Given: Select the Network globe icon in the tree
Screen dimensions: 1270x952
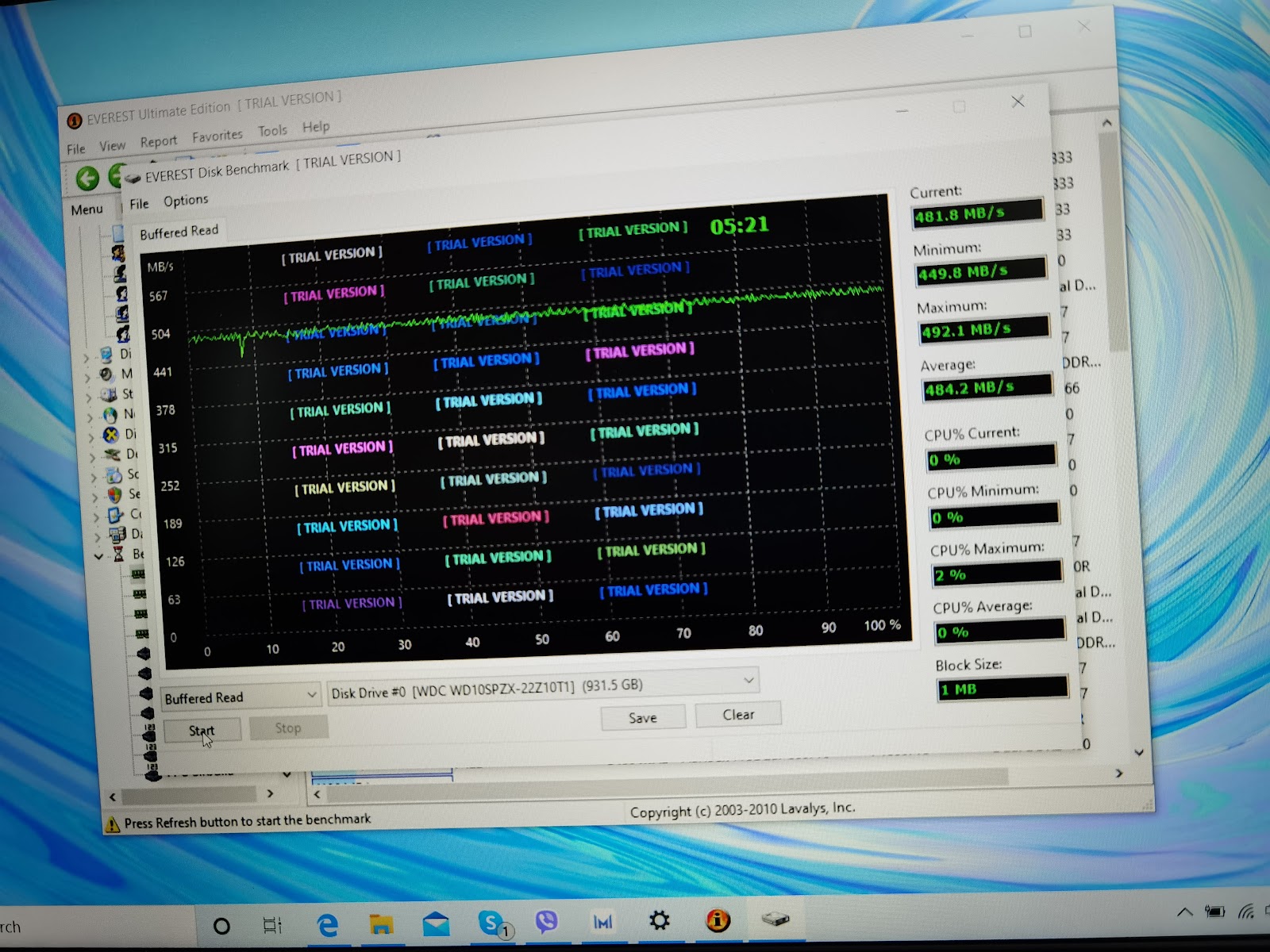Looking at the screenshot, I should (110, 414).
